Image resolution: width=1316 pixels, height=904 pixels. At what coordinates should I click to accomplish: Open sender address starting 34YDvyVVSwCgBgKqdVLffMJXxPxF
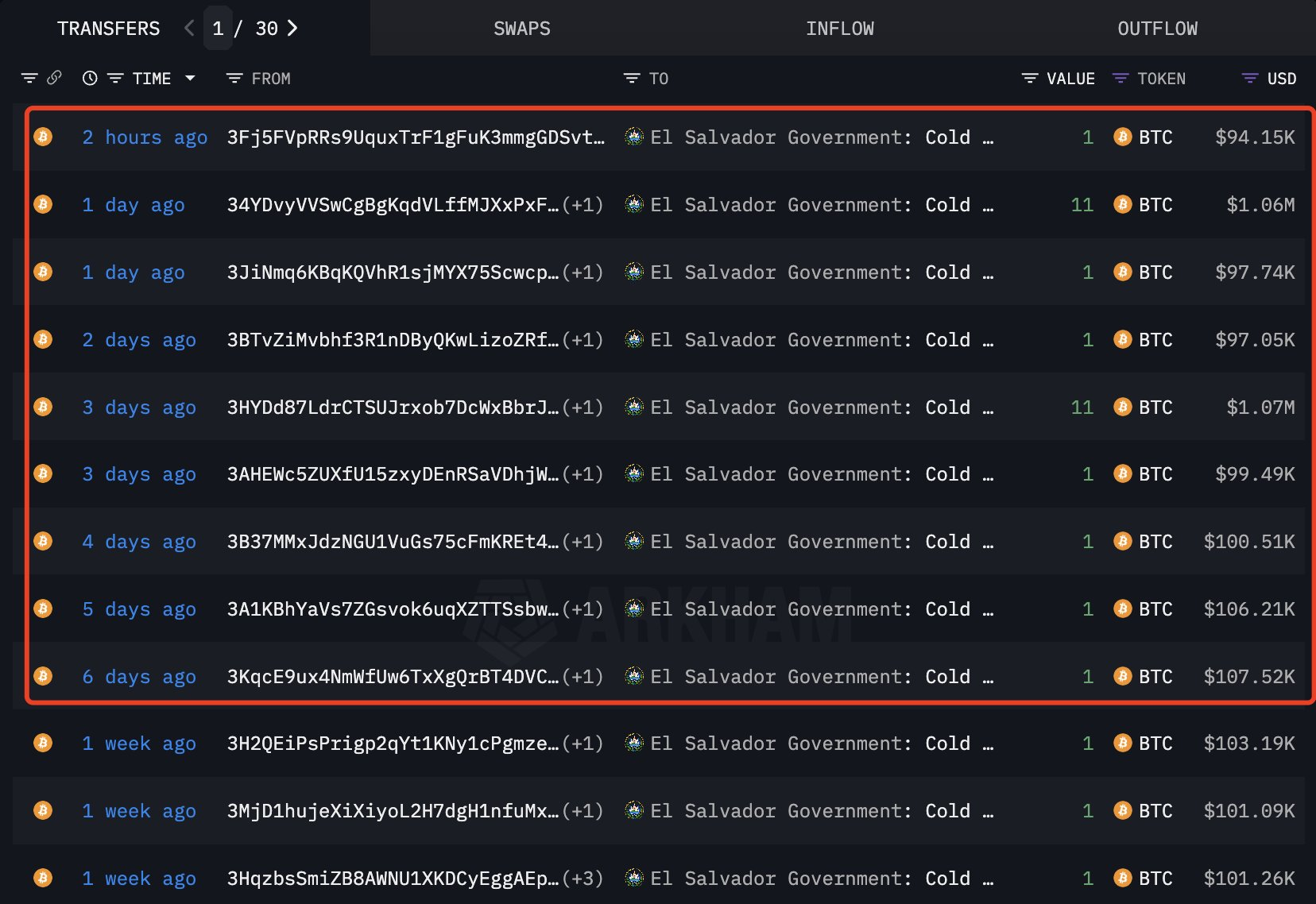[x=393, y=205]
